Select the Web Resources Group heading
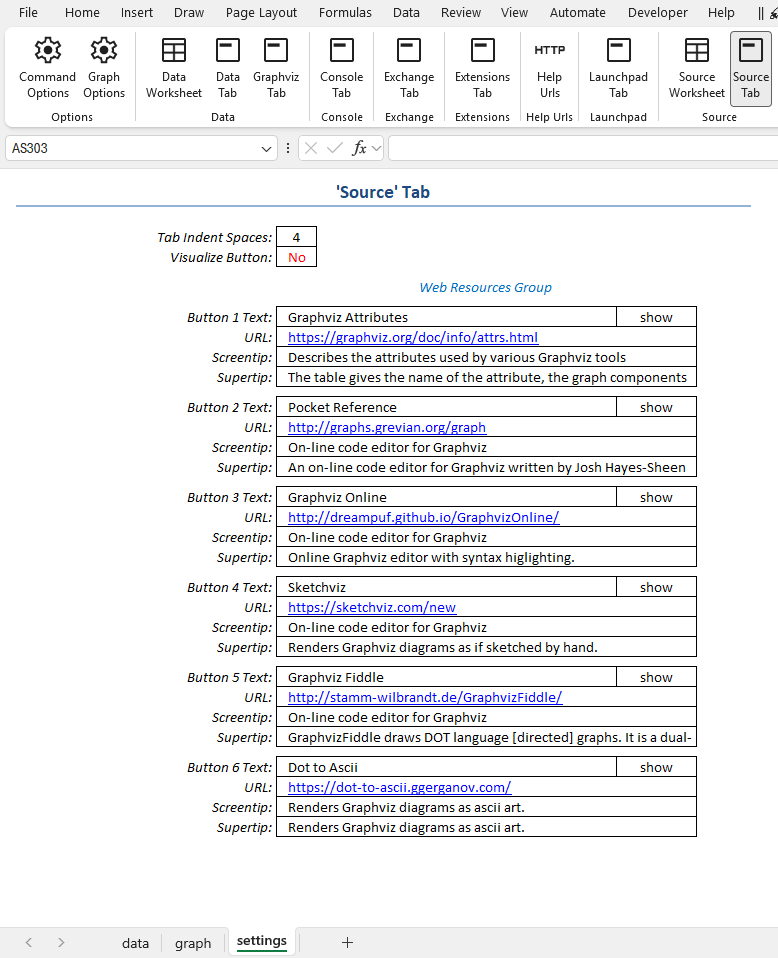This screenshot has width=778, height=958. click(485, 287)
